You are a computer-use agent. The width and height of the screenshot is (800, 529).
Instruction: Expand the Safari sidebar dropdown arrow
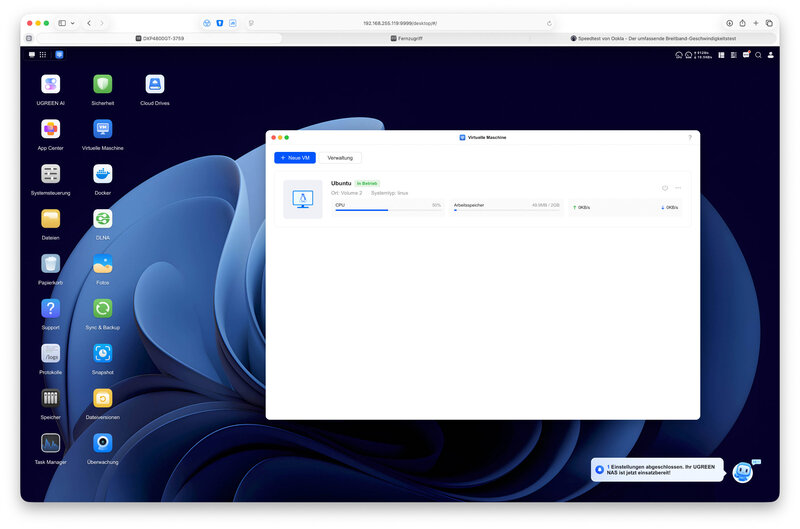pos(72,23)
